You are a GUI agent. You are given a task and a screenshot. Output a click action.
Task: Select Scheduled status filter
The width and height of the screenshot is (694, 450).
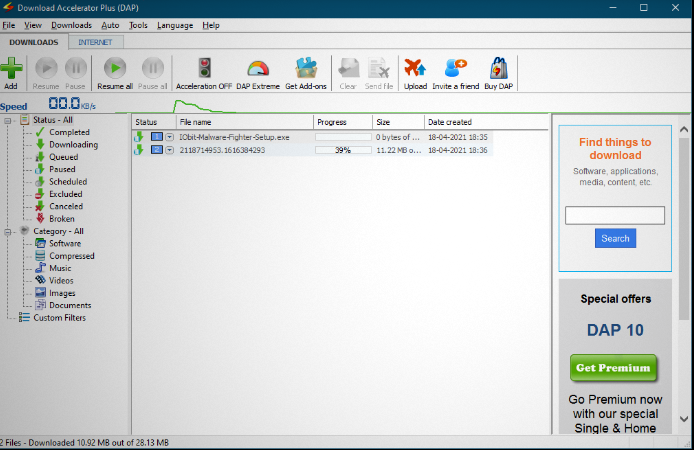coord(68,182)
